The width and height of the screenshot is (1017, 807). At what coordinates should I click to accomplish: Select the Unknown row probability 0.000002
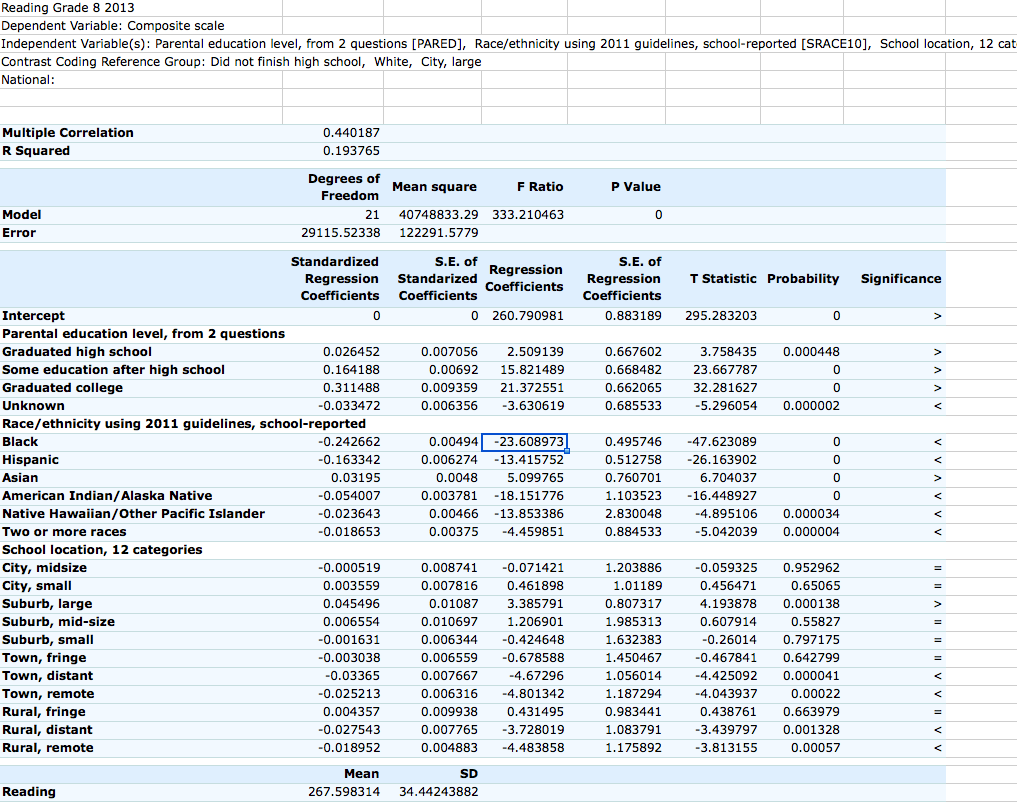coord(811,406)
